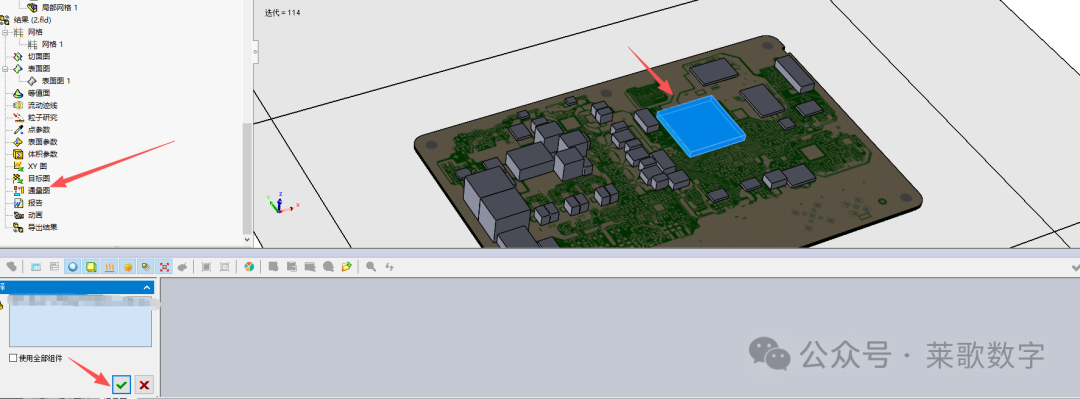Select 网格 1 under the mesh node
Viewport: 1080px width, 399px height.
(x=52, y=44)
